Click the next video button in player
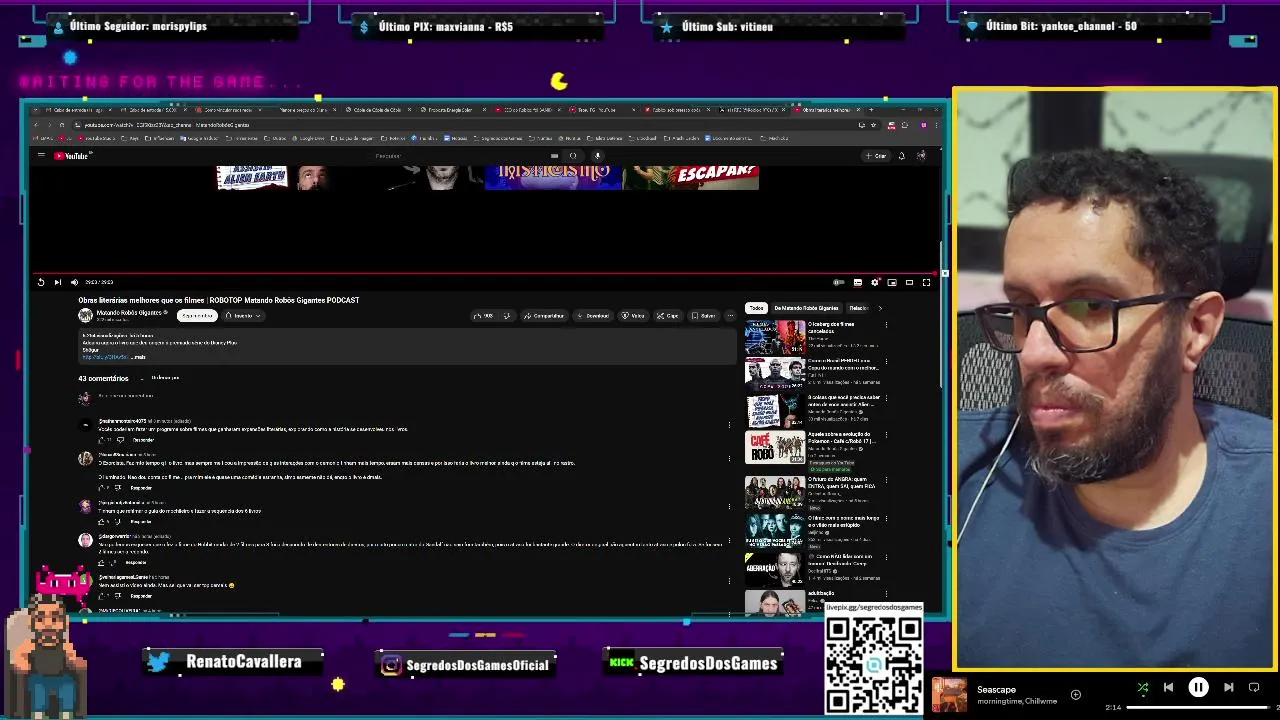 tap(57, 283)
